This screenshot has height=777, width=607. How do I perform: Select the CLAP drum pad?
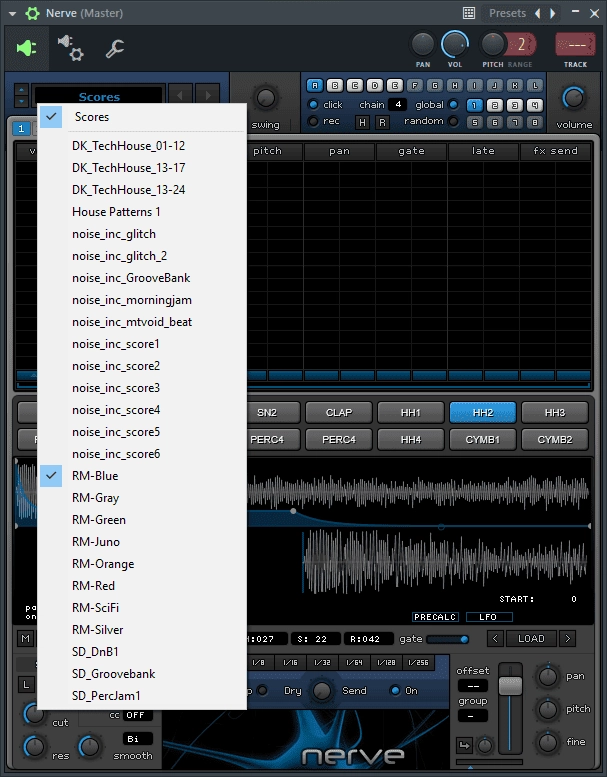pos(339,412)
